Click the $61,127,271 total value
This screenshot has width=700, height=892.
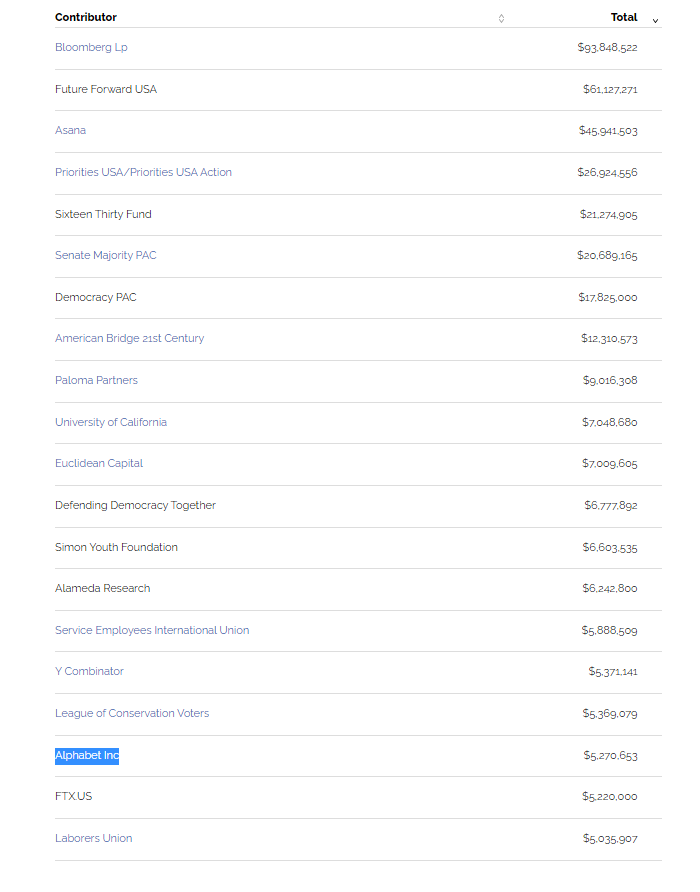click(610, 89)
